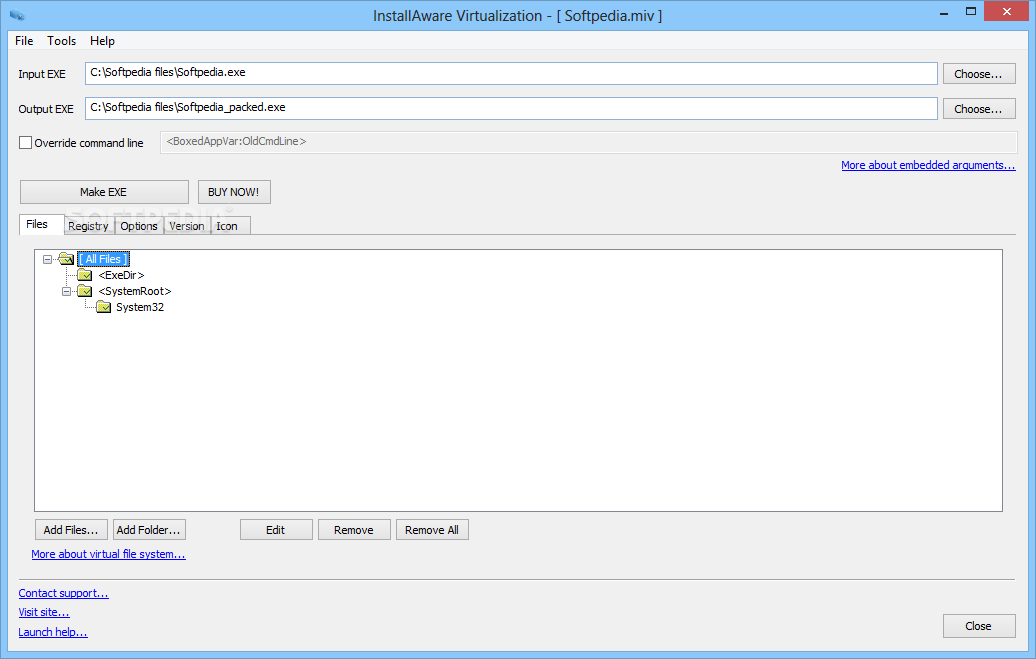Open the Launch help link

click(53, 632)
